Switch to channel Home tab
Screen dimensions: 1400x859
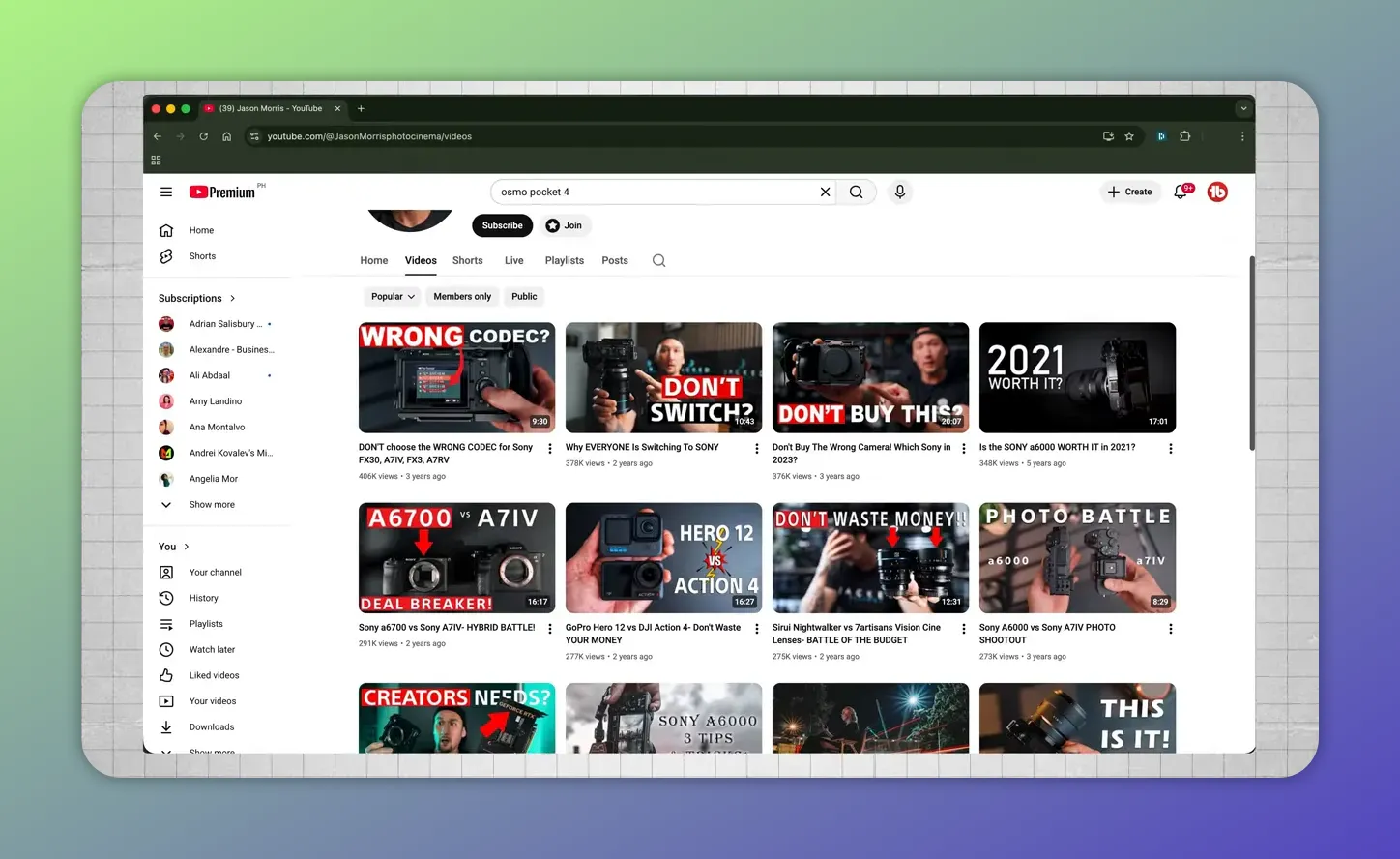click(x=374, y=261)
